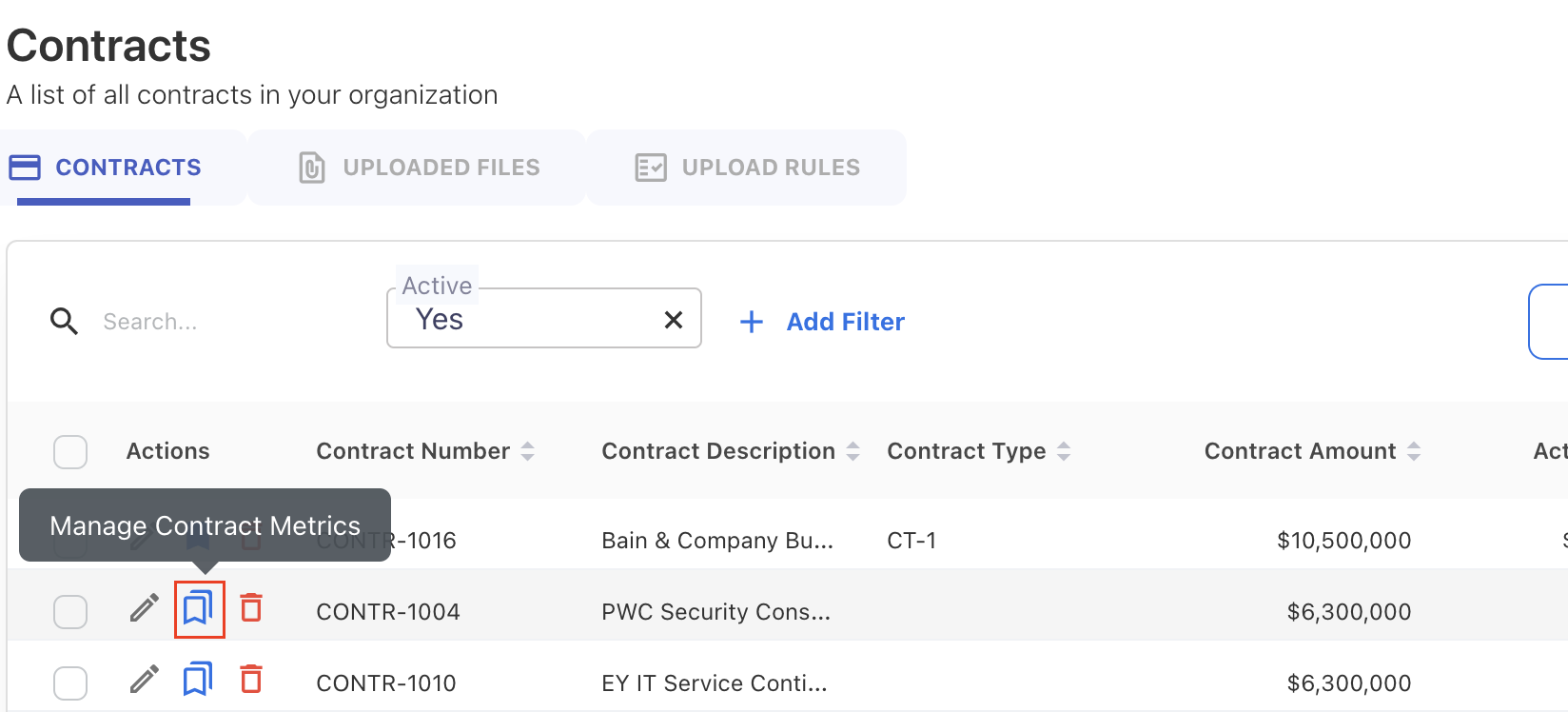This screenshot has height=712, width=1568.
Task: Sort by Contract Amount column
Action: [1414, 451]
